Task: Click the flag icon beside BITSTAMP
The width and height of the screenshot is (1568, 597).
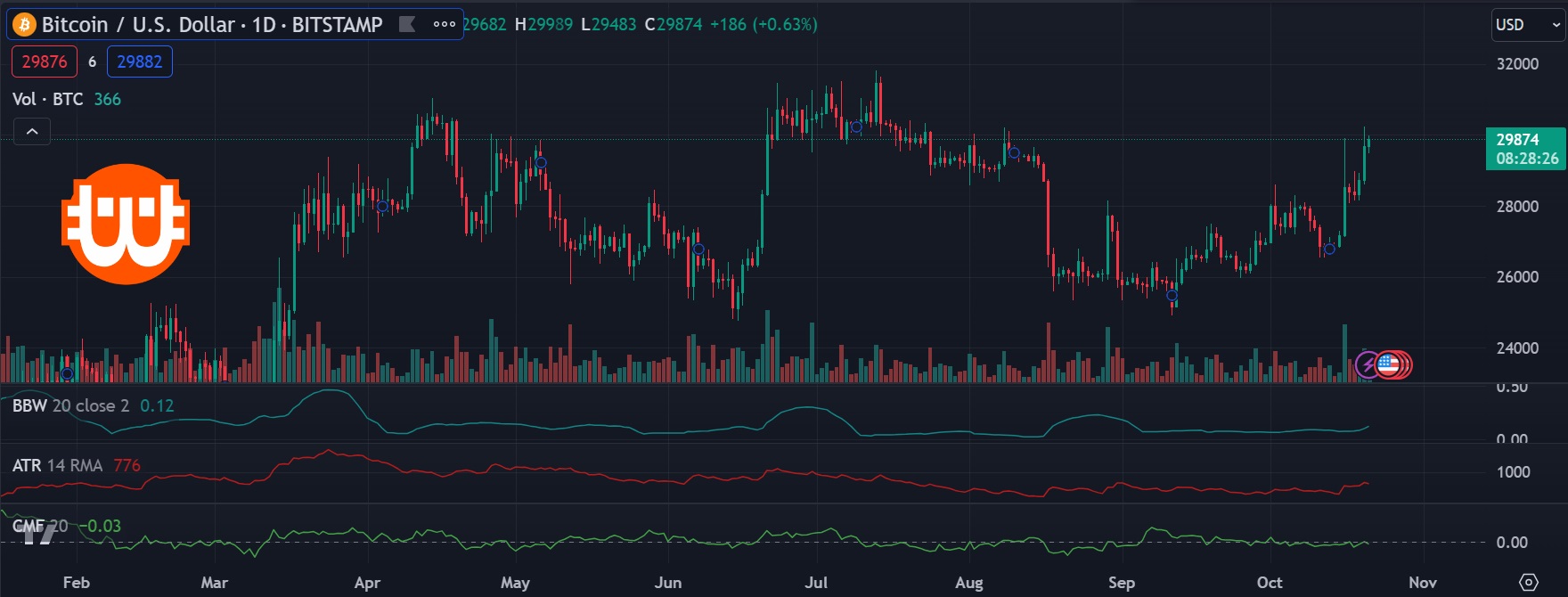Action: [407, 24]
